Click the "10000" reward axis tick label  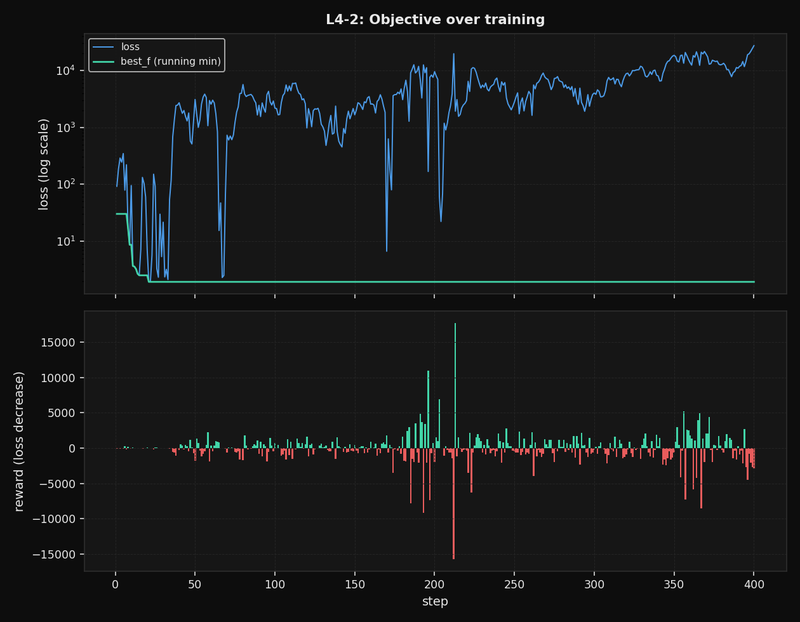click(58, 378)
